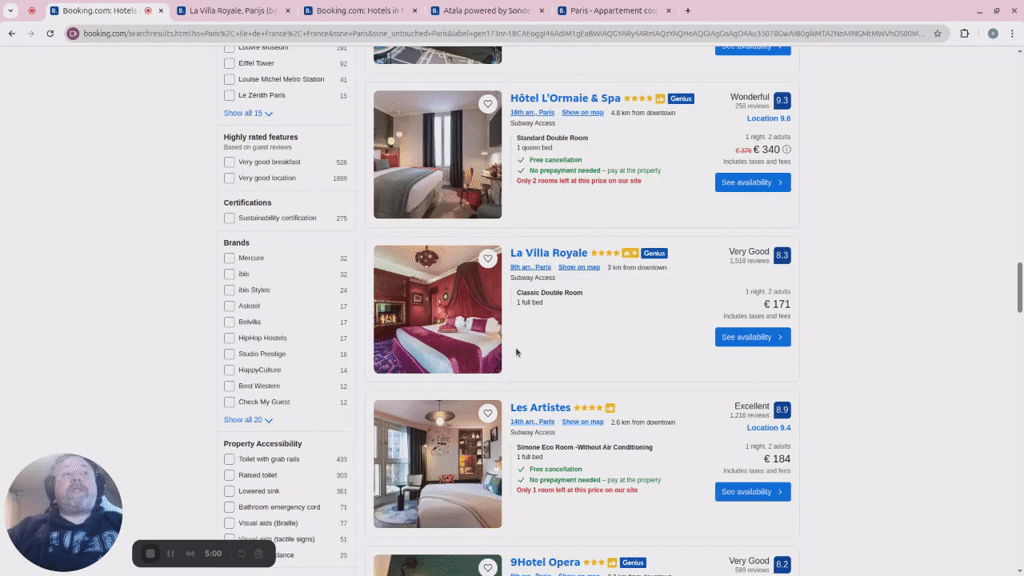1024x576 pixels.
Task: Check the HipHop Hostels brand filter
Action: click(229, 338)
